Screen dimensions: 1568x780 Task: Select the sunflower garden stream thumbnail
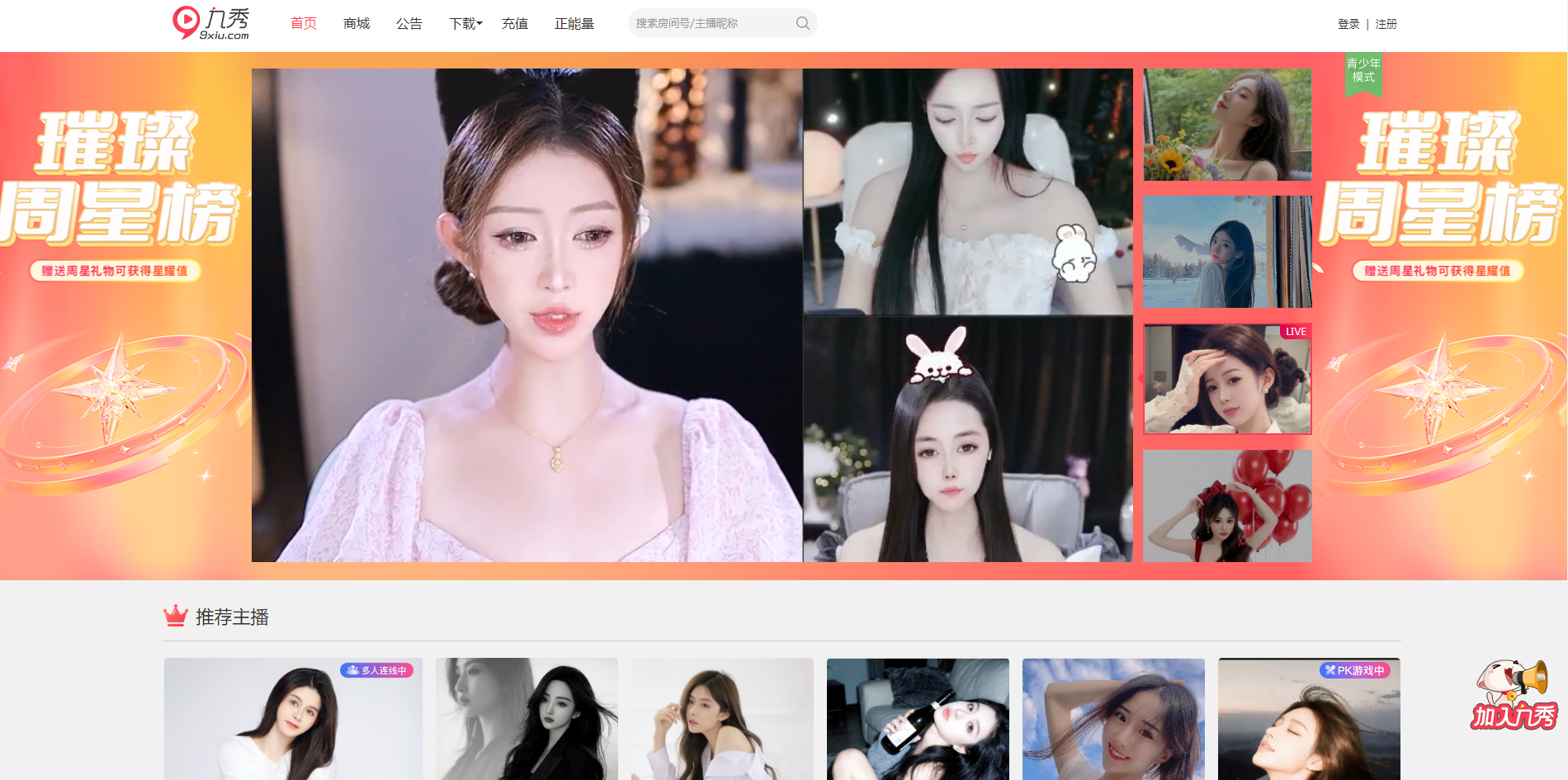pos(1227,125)
